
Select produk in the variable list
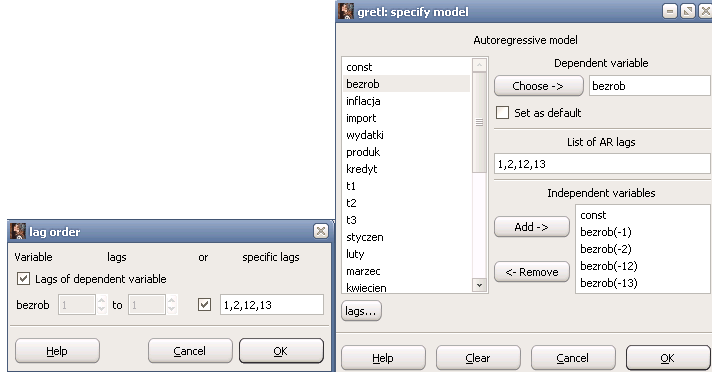pos(407,152)
